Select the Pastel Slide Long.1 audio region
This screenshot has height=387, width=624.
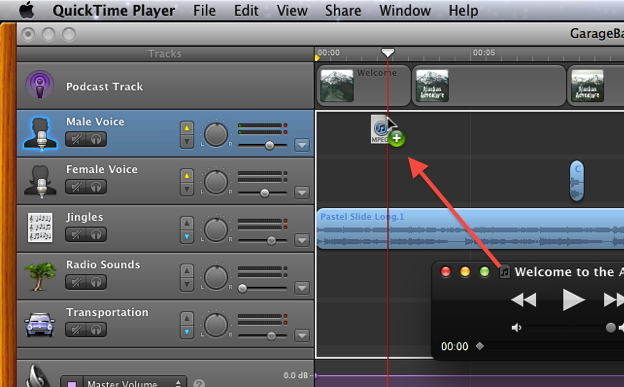pos(470,229)
